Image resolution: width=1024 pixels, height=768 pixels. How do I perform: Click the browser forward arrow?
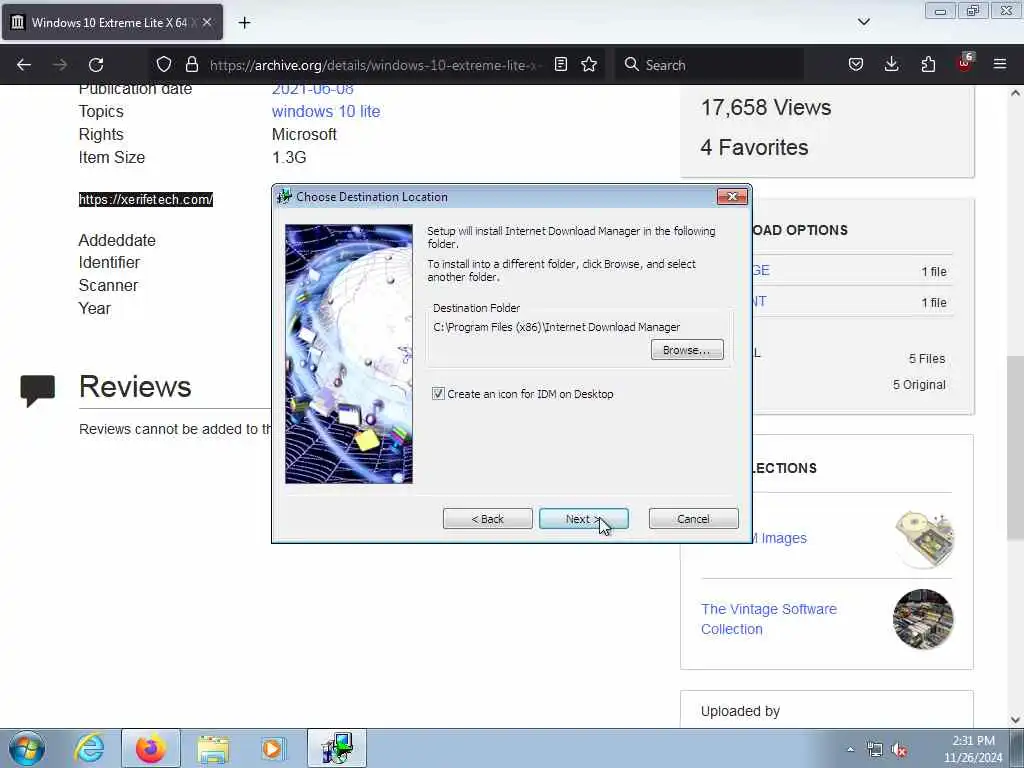point(59,65)
